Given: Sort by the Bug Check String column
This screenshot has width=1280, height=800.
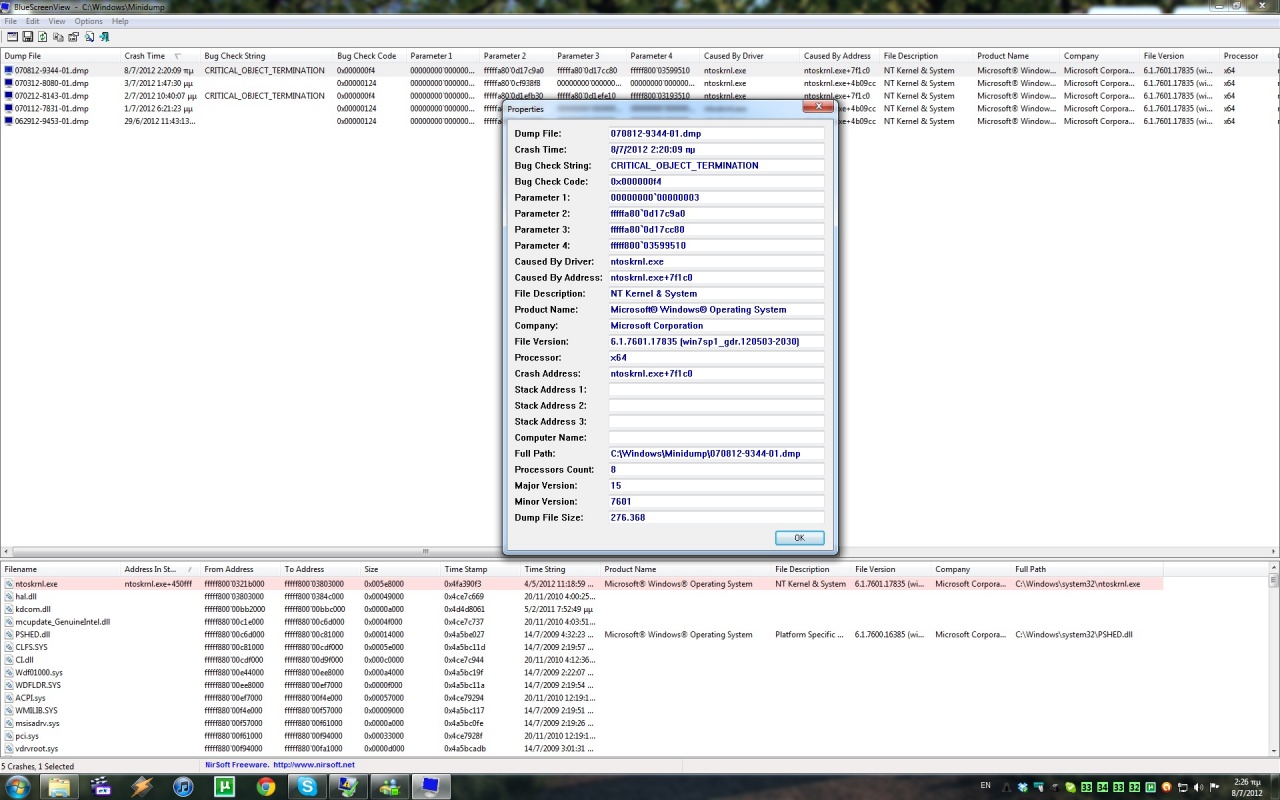Looking at the screenshot, I should coord(267,56).
